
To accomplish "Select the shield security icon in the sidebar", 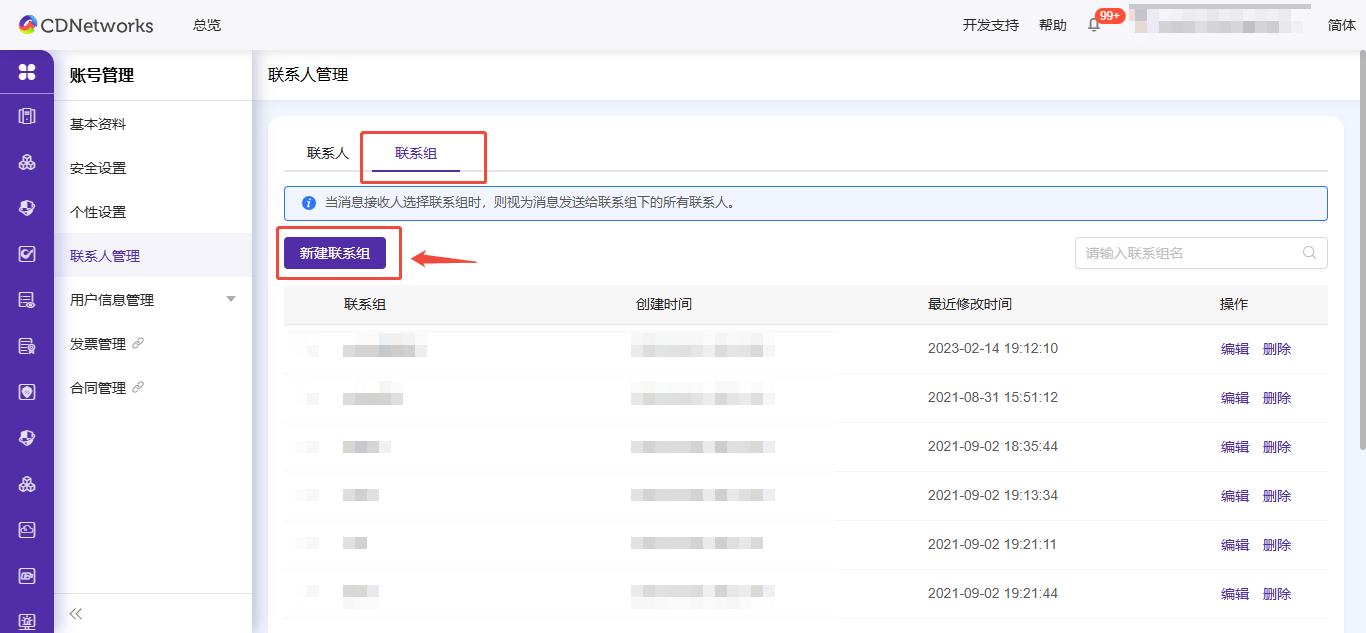I will click(x=26, y=208).
